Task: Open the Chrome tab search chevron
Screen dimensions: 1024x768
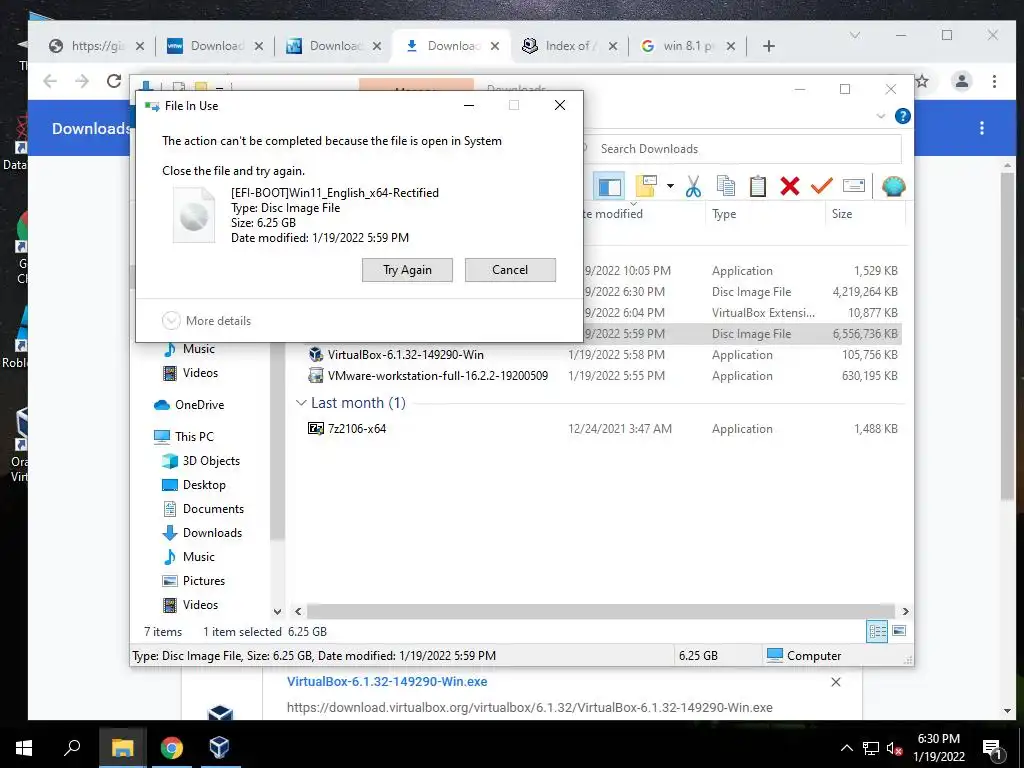Action: coord(855,35)
